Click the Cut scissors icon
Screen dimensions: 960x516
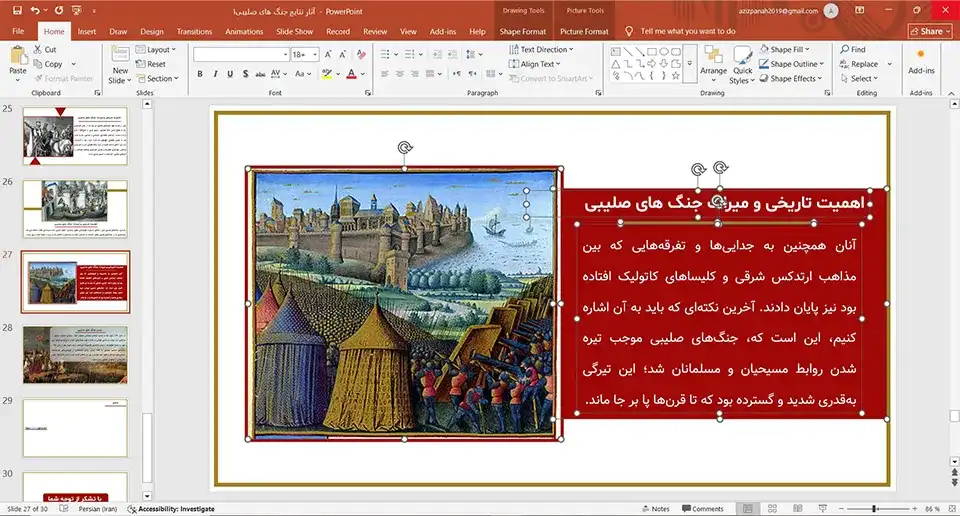click(38, 50)
